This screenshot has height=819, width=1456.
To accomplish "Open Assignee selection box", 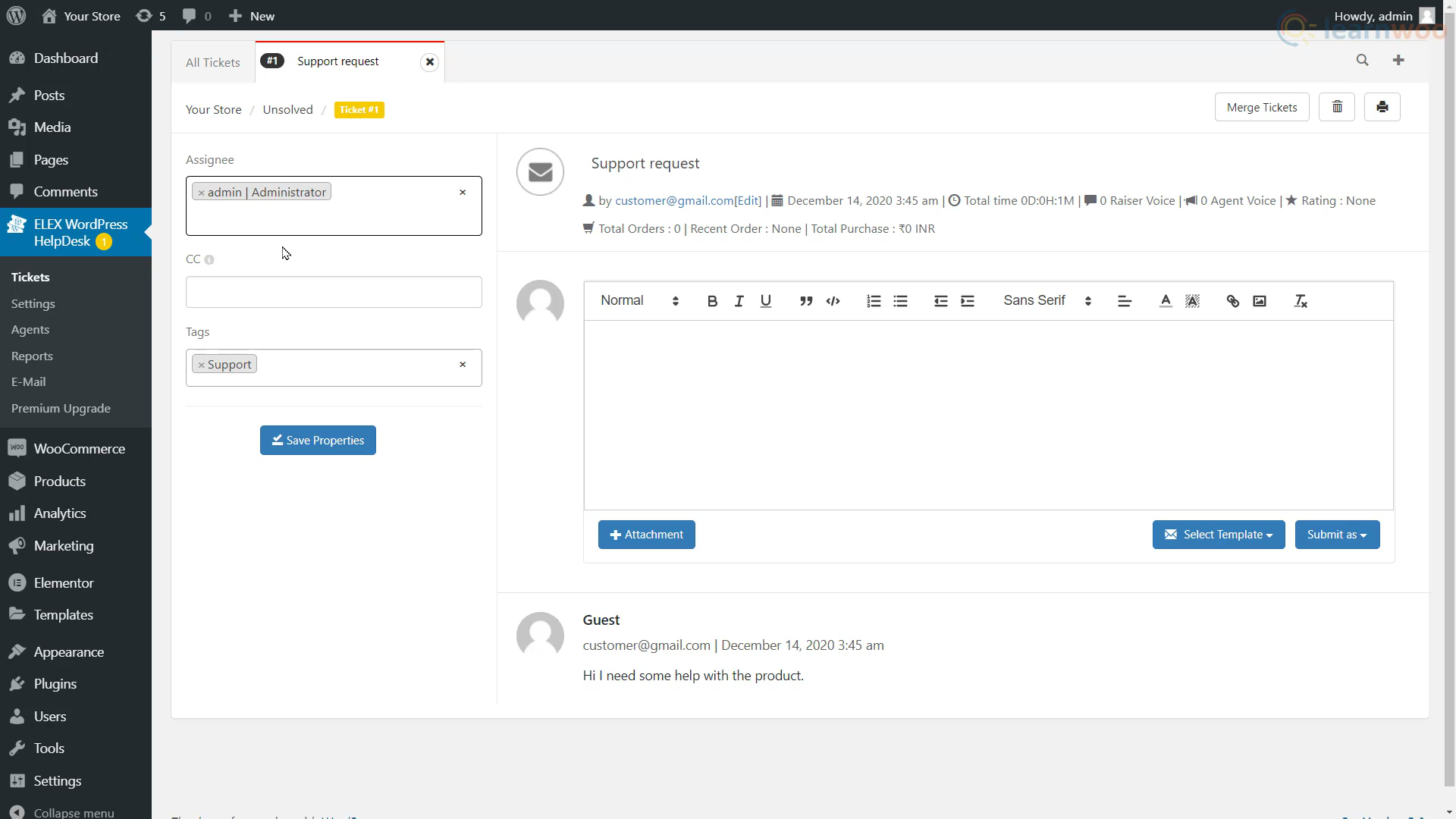I will (x=334, y=206).
